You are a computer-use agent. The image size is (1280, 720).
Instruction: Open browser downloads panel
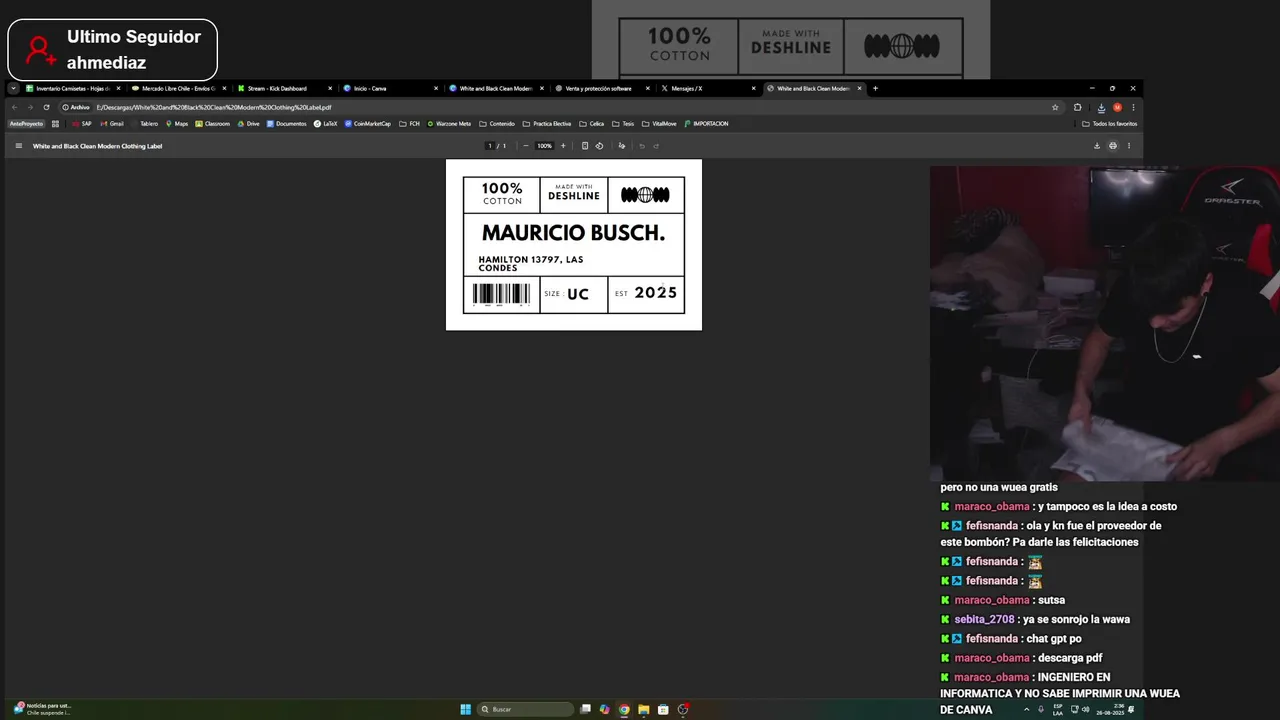pyautogui.click(x=1101, y=107)
